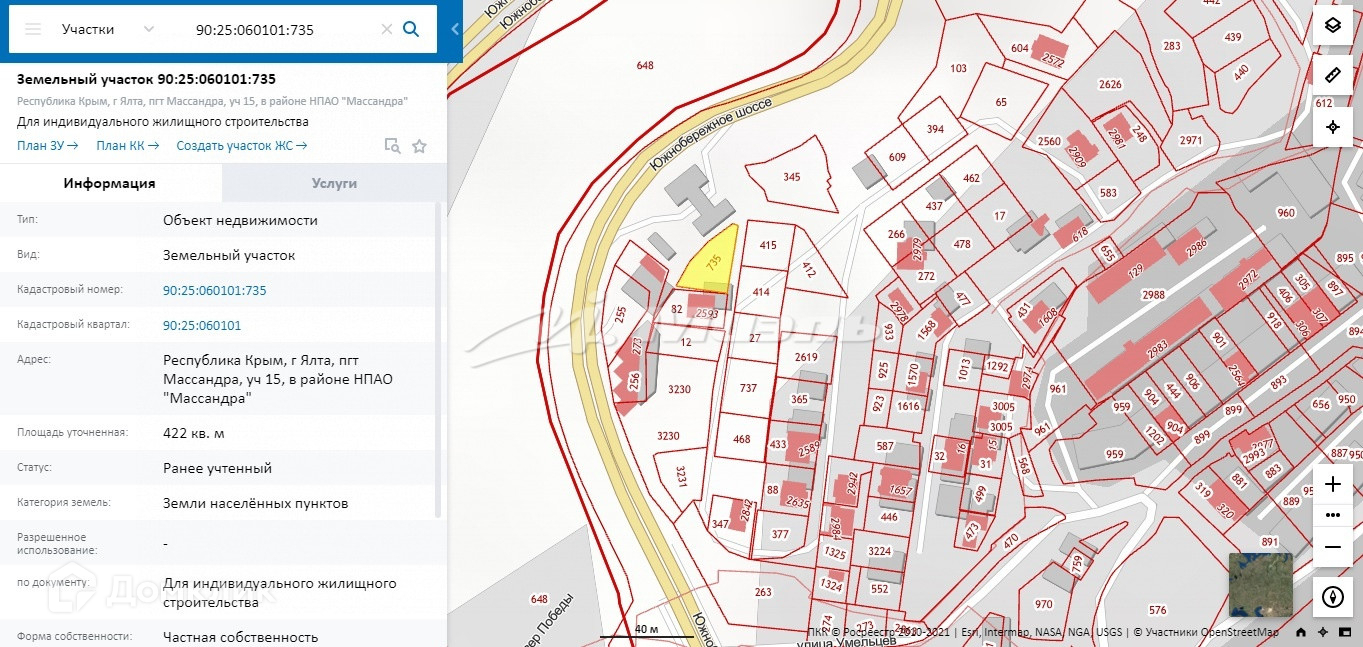This screenshot has width=1363, height=647.
Task: Open the План КК link
Action: pyautogui.click(x=127, y=145)
